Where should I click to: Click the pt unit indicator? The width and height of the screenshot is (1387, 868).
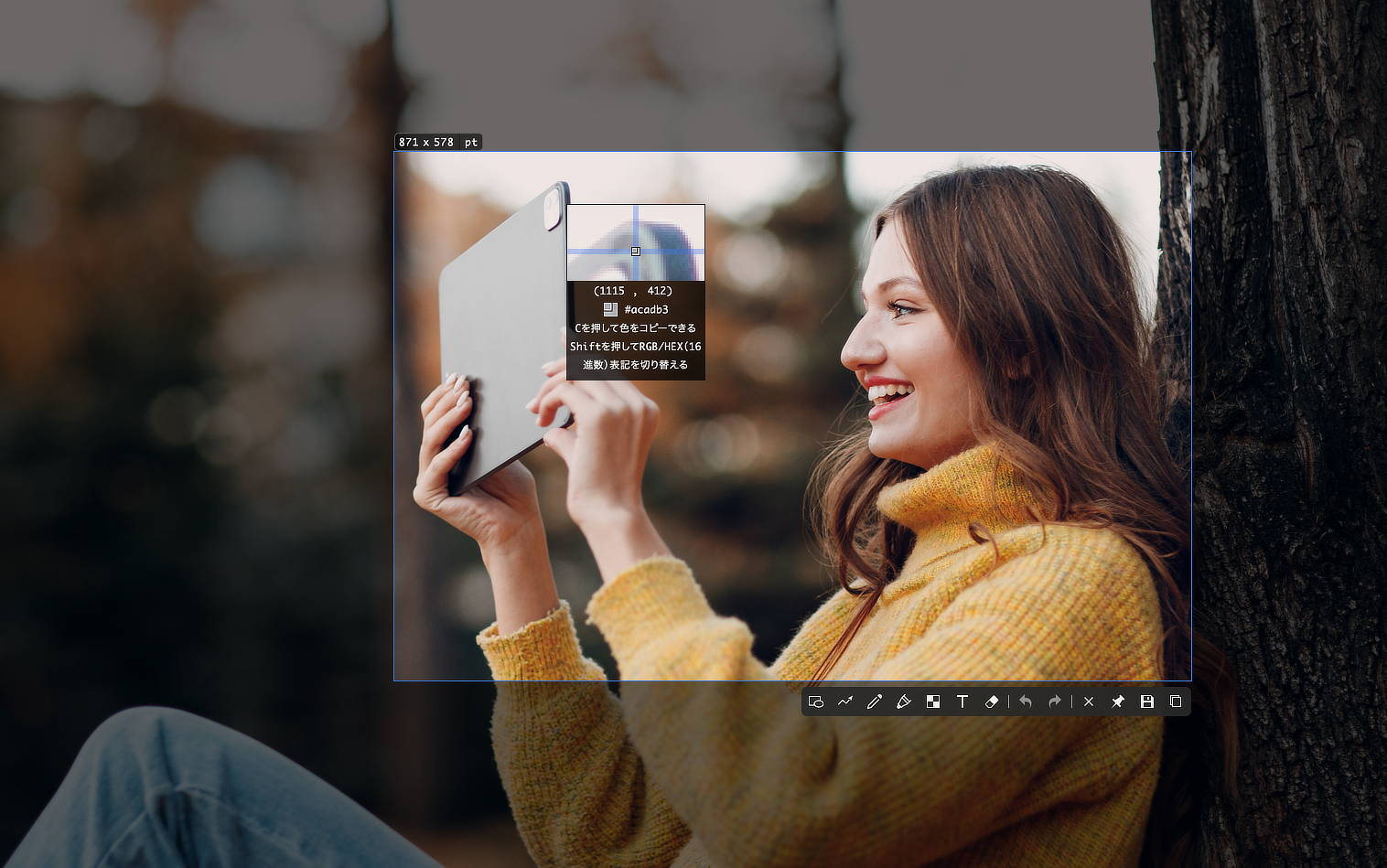470,142
